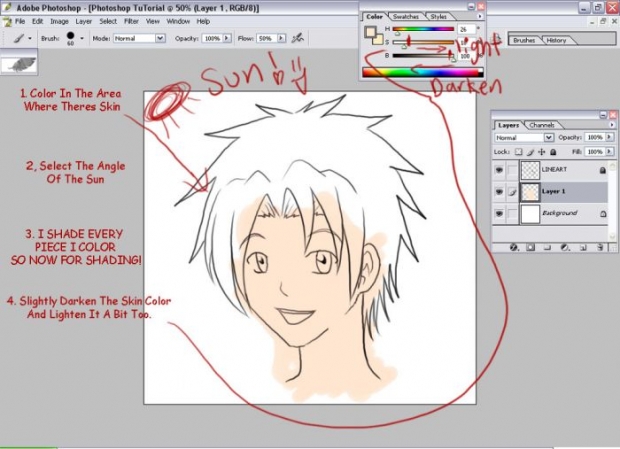Click the S saturation slider bar
The width and height of the screenshot is (620, 449).
(x=423, y=42)
